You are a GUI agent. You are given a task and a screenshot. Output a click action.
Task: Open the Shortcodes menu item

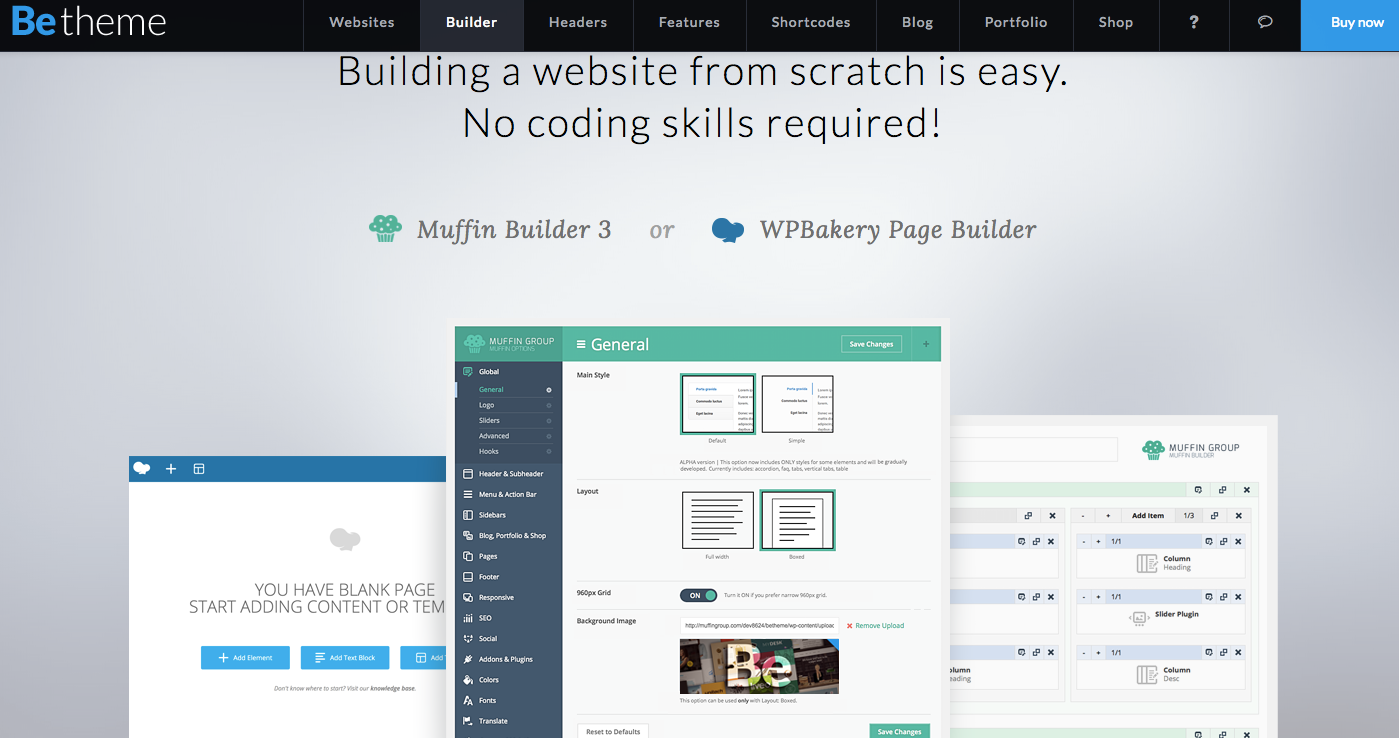point(810,22)
